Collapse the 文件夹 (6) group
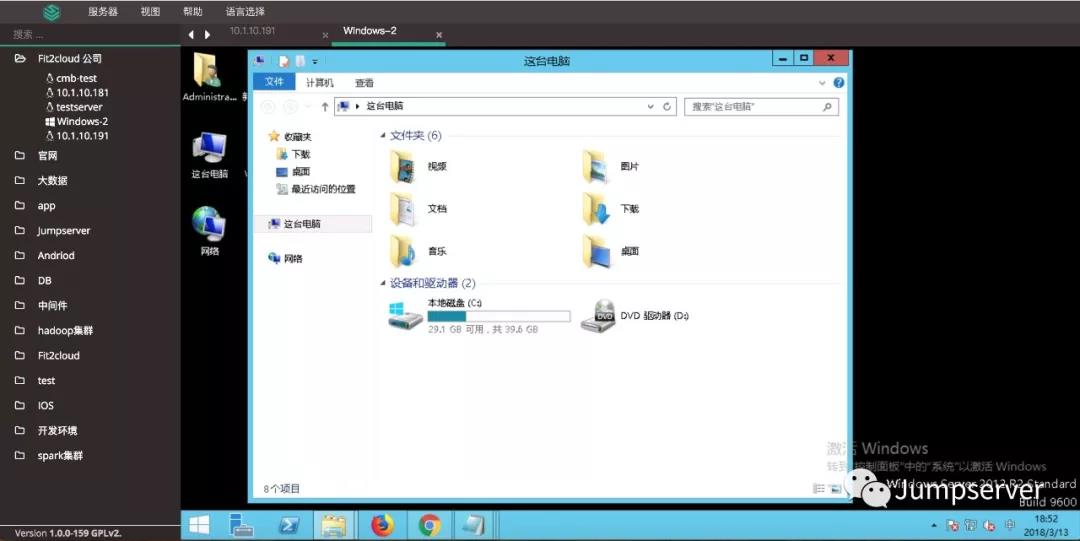The height and width of the screenshot is (541, 1080). [x=383, y=136]
